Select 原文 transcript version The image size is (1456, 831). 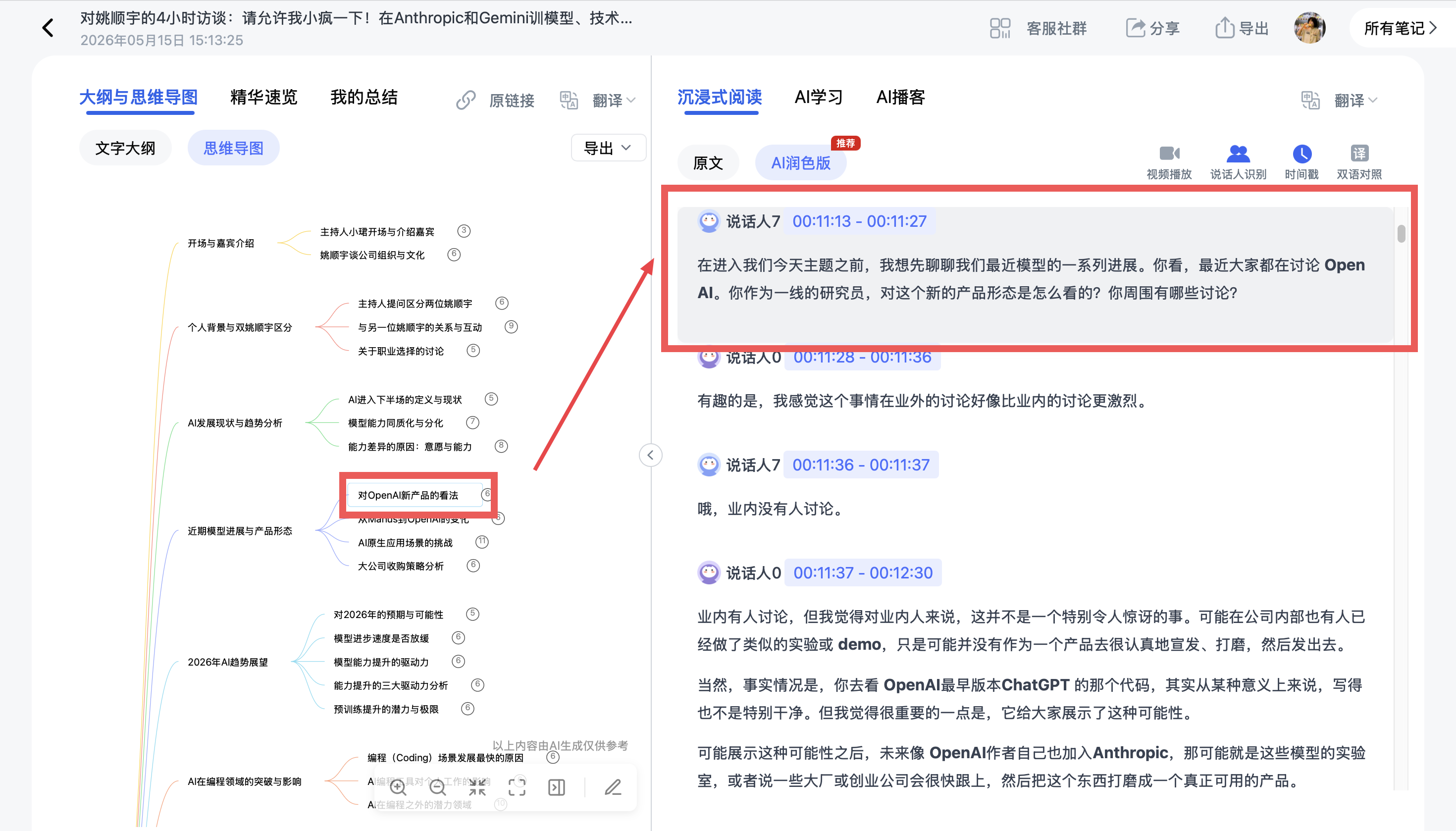click(x=708, y=162)
